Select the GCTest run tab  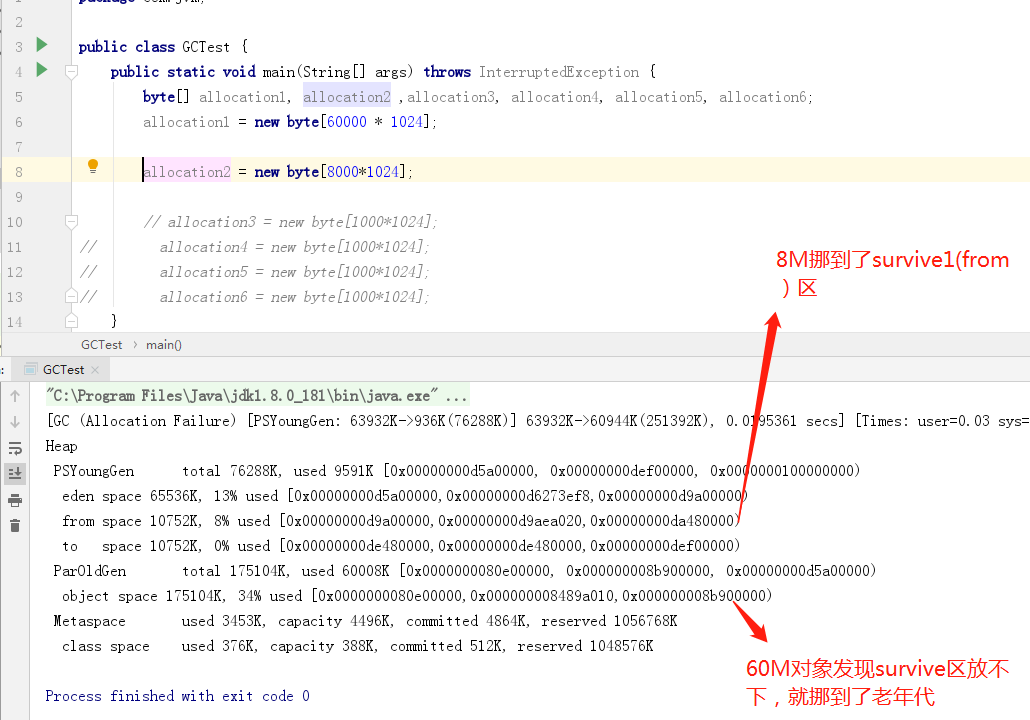pyautogui.click(x=63, y=370)
